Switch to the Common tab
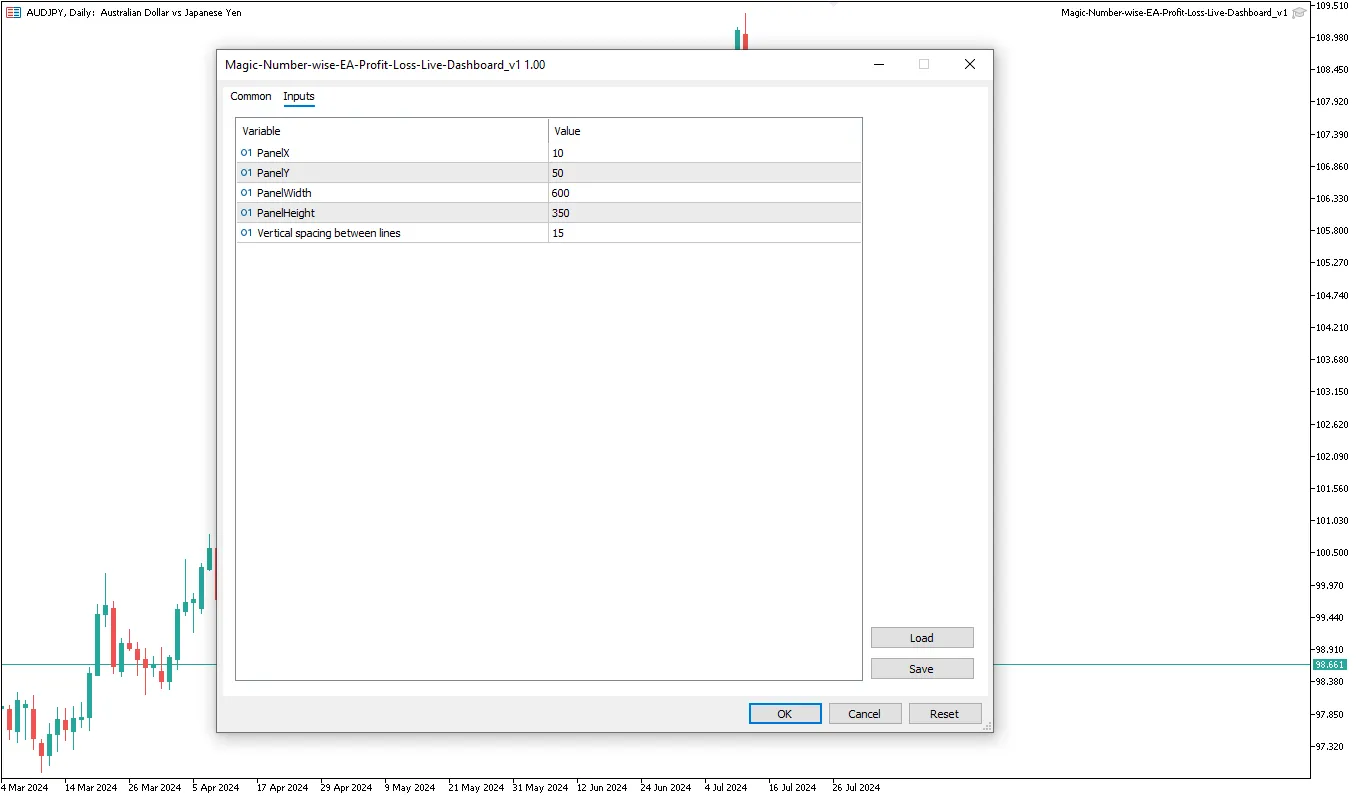The image size is (1358, 796). point(250,96)
